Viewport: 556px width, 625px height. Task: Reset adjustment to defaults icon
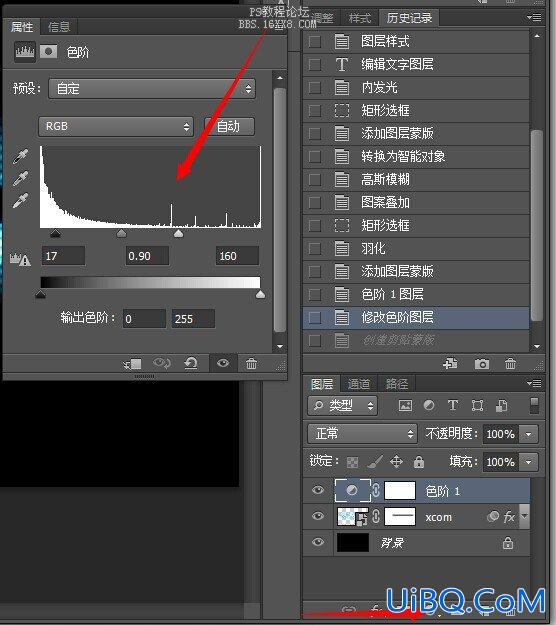point(191,363)
